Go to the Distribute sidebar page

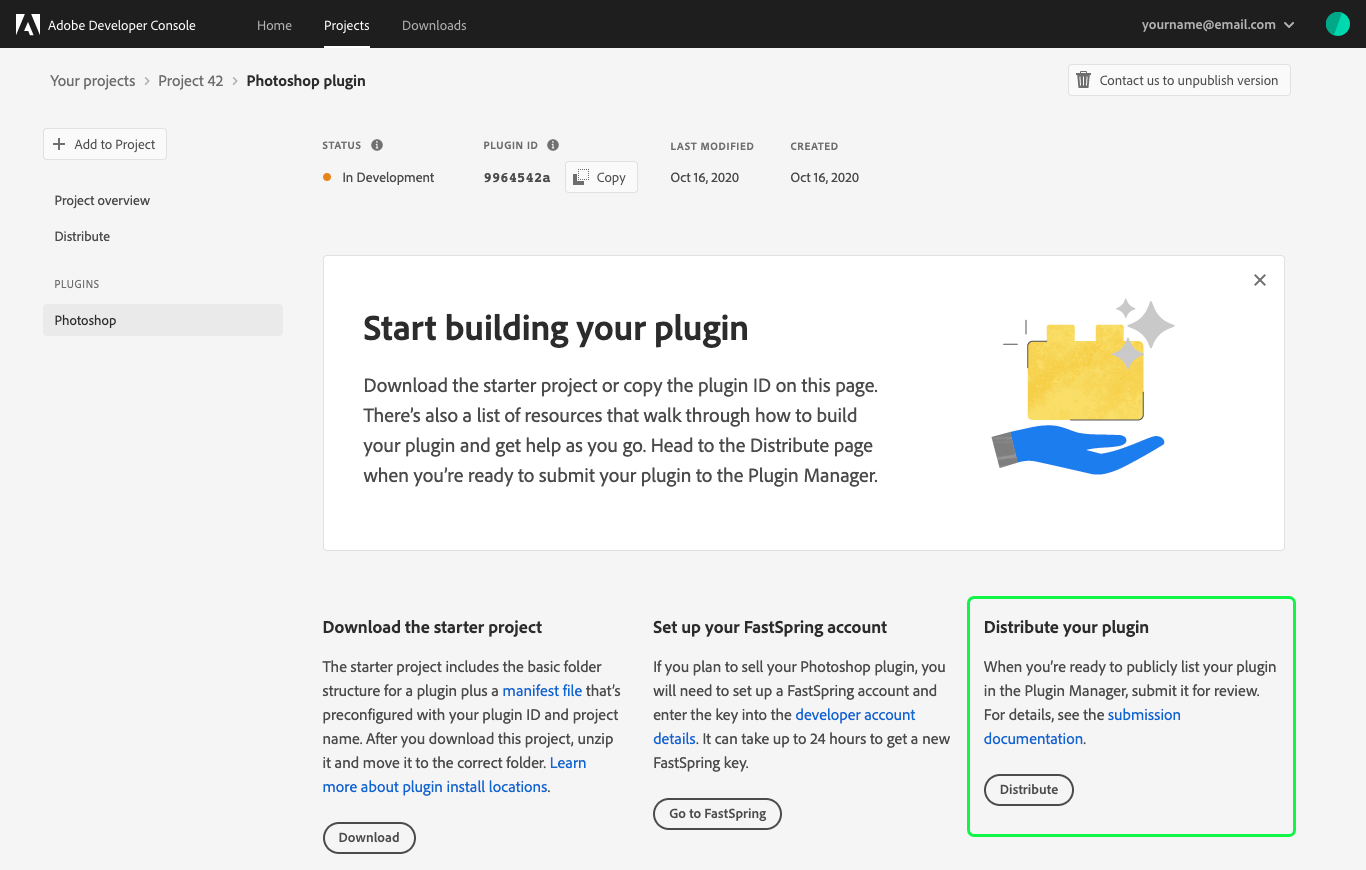pos(81,236)
